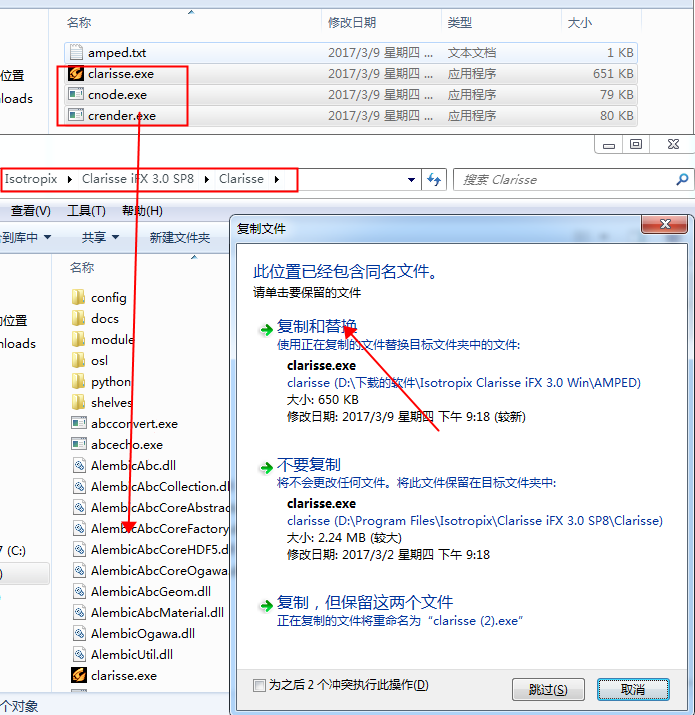The image size is (695, 715).
Task: Click Isotropix breadcrumb segment
Action: 31,179
